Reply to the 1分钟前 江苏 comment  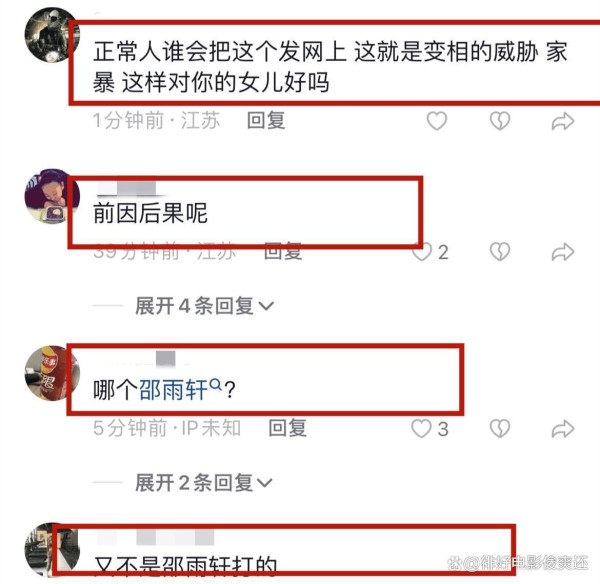[x=266, y=121]
